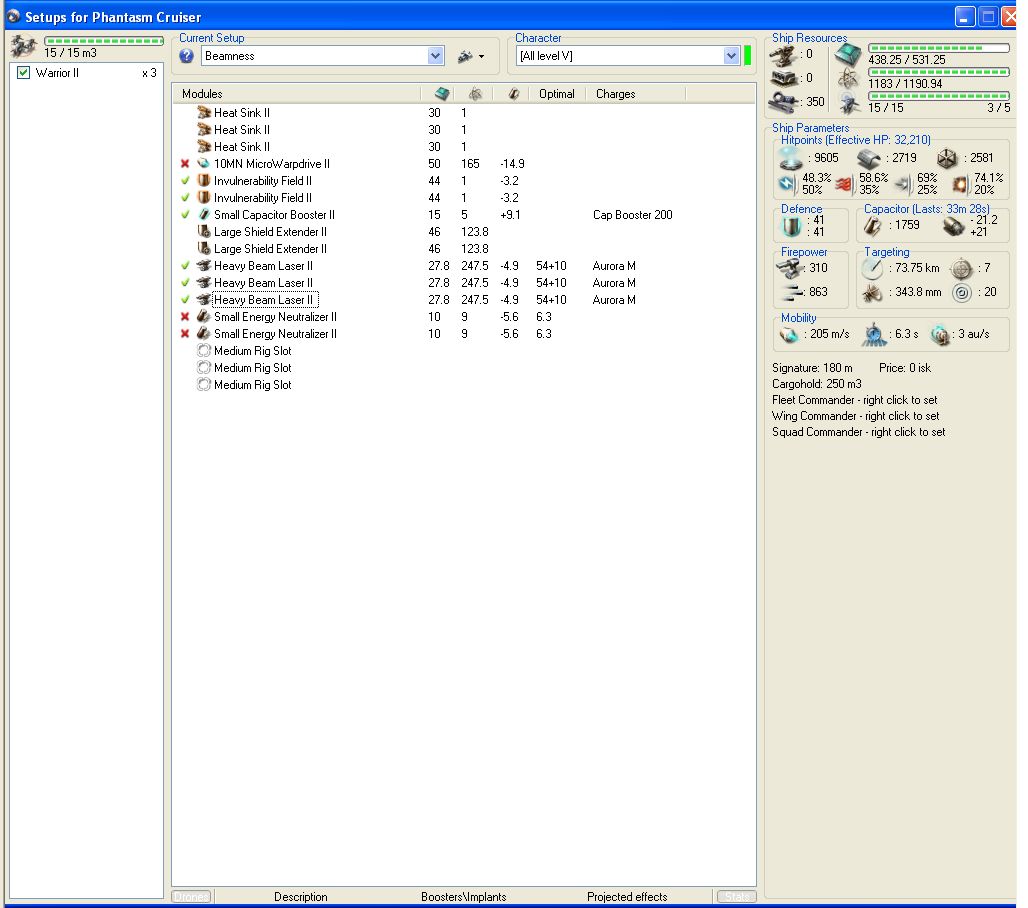Image resolution: width=1028 pixels, height=908 pixels.
Task: Expand the Current Setup Beamness combo box
Action: [x=435, y=56]
